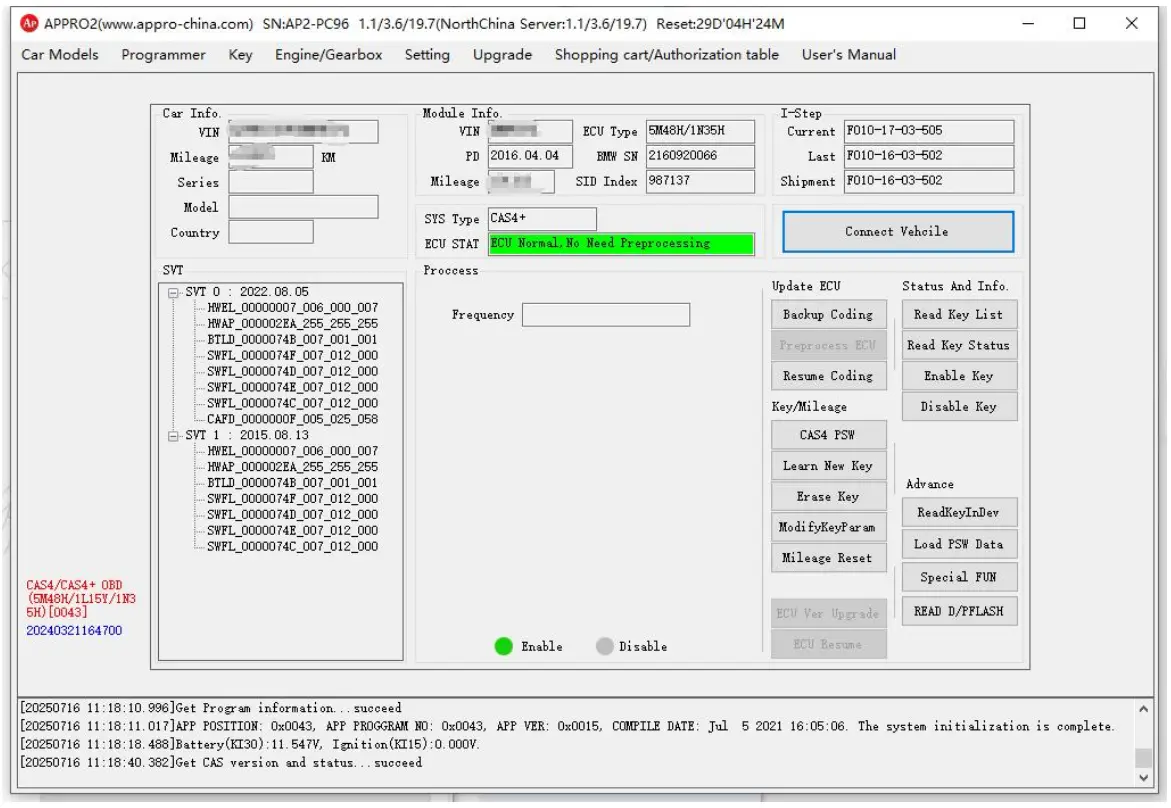Viewport: 1171px width, 808px height.
Task: Select HWAP_000002EA under SVT 0
Action: (293, 323)
